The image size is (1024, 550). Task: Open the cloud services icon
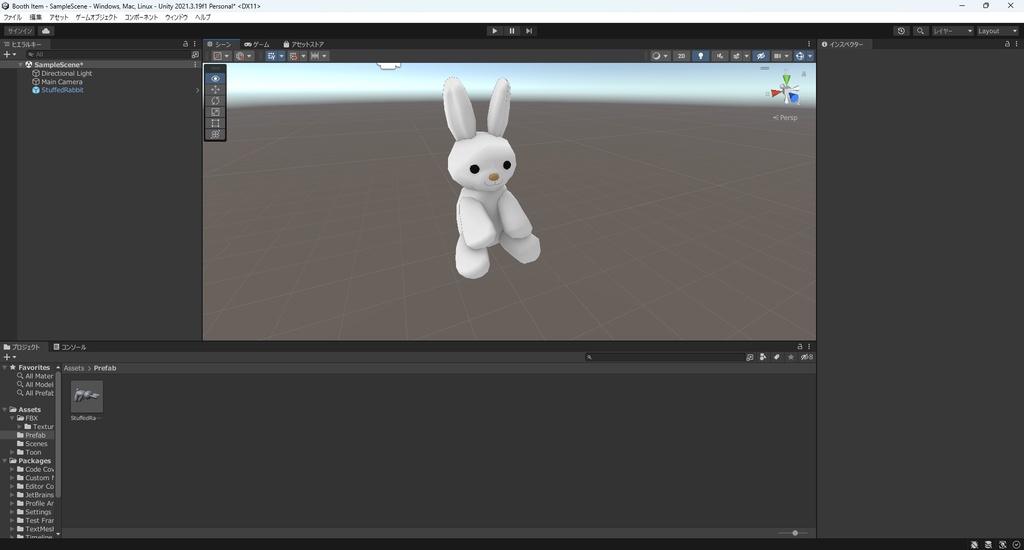[46, 31]
